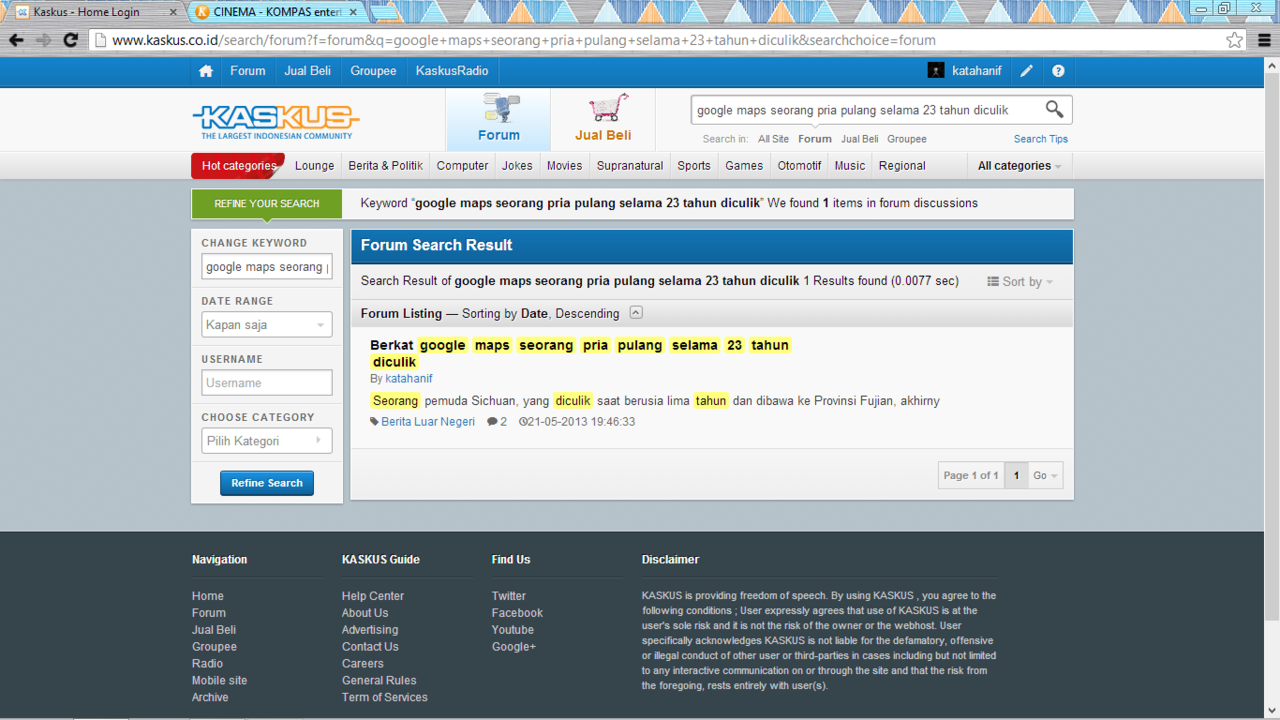Click the tag icon before Berita Luar Negeri
Screen dimensions: 1280x720
375,422
